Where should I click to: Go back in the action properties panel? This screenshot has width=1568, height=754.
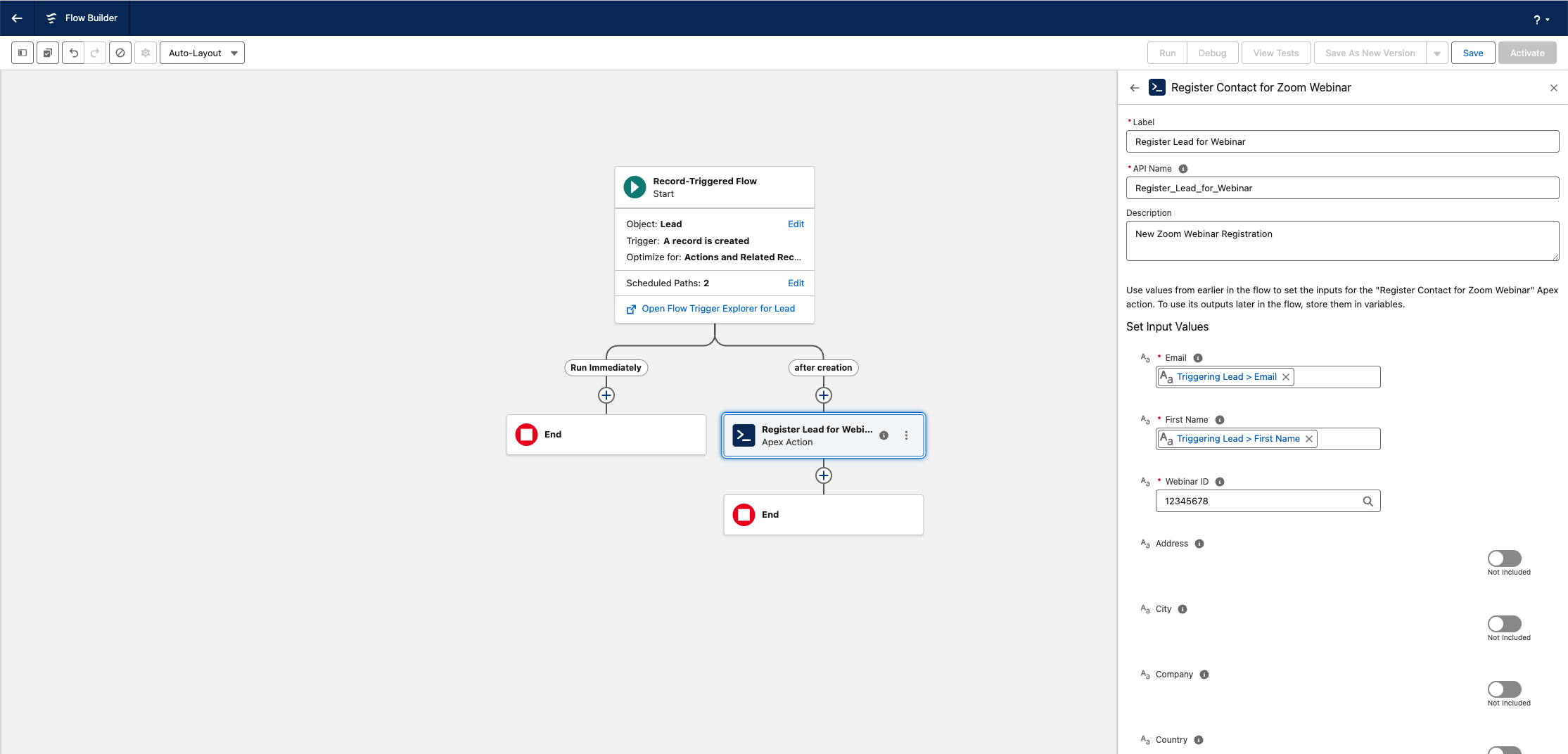[1135, 88]
